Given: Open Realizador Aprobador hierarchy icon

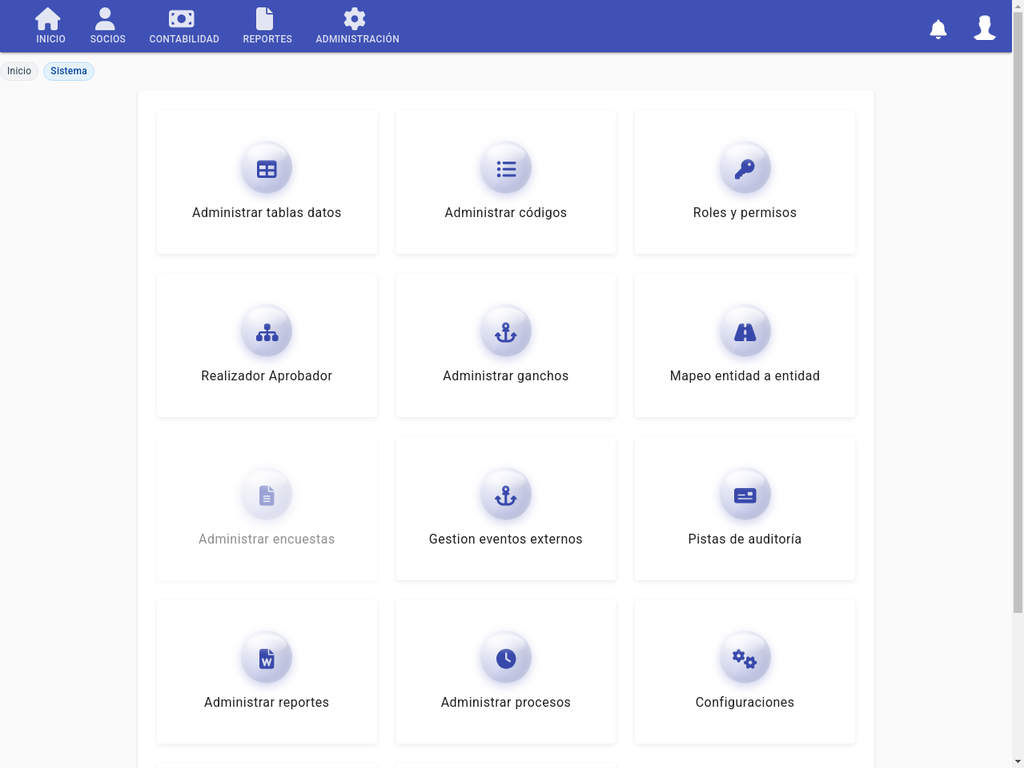Looking at the screenshot, I should tap(266, 332).
